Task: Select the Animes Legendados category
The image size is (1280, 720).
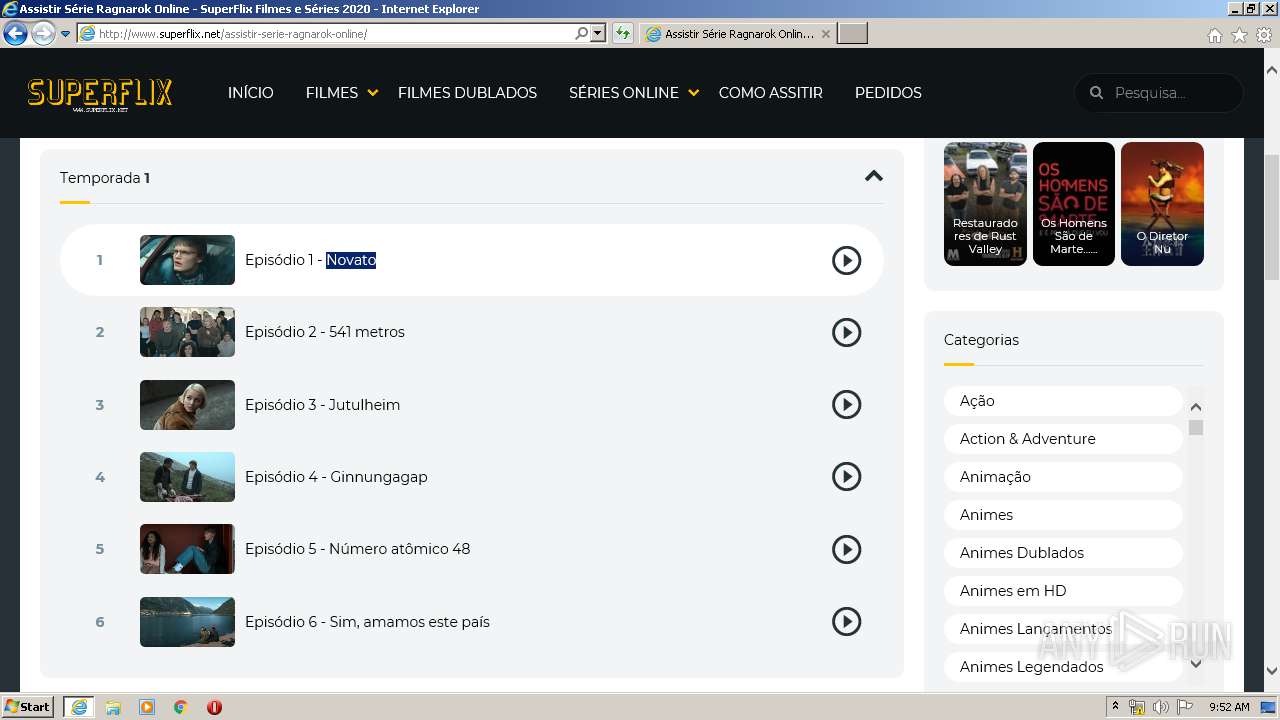Action: click(1063, 667)
